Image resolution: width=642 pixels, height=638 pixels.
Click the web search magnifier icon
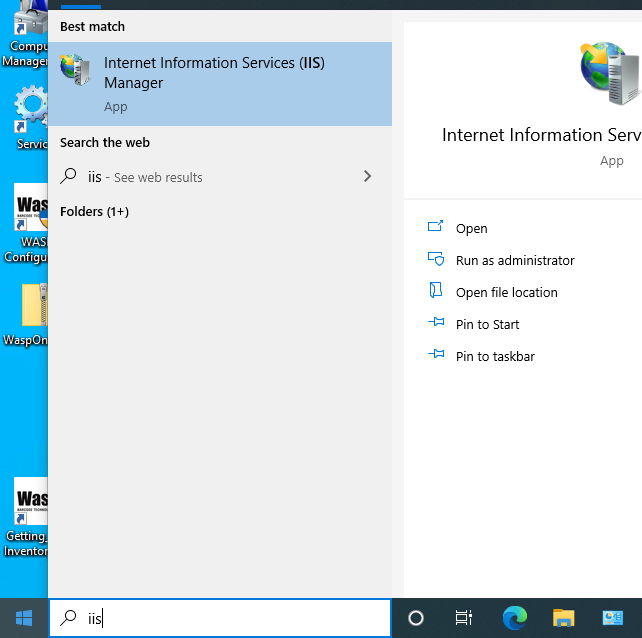click(68, 176)
